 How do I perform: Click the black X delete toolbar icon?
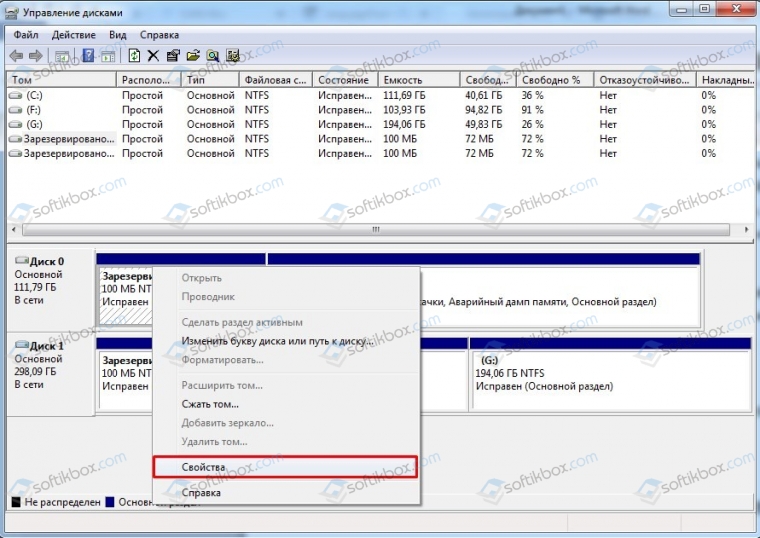[x=153, y=56]
